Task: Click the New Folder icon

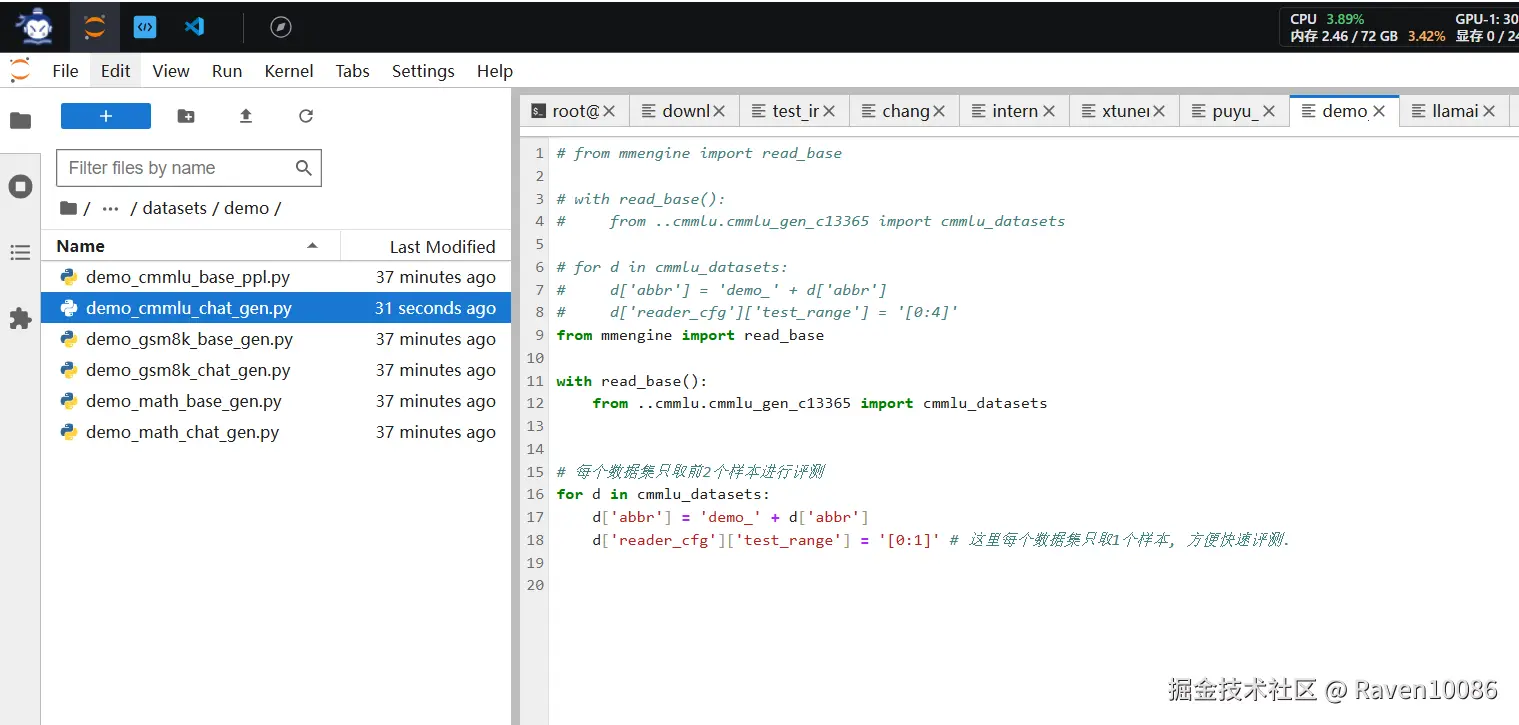Action: point(186,116)
